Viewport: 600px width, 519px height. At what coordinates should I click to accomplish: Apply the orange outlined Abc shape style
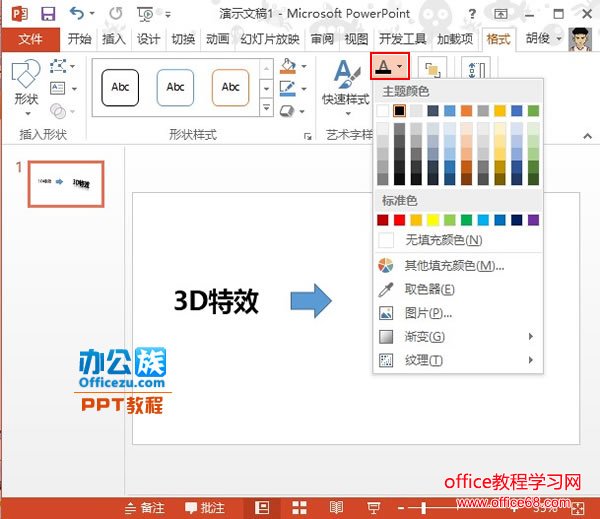(230, 88)
